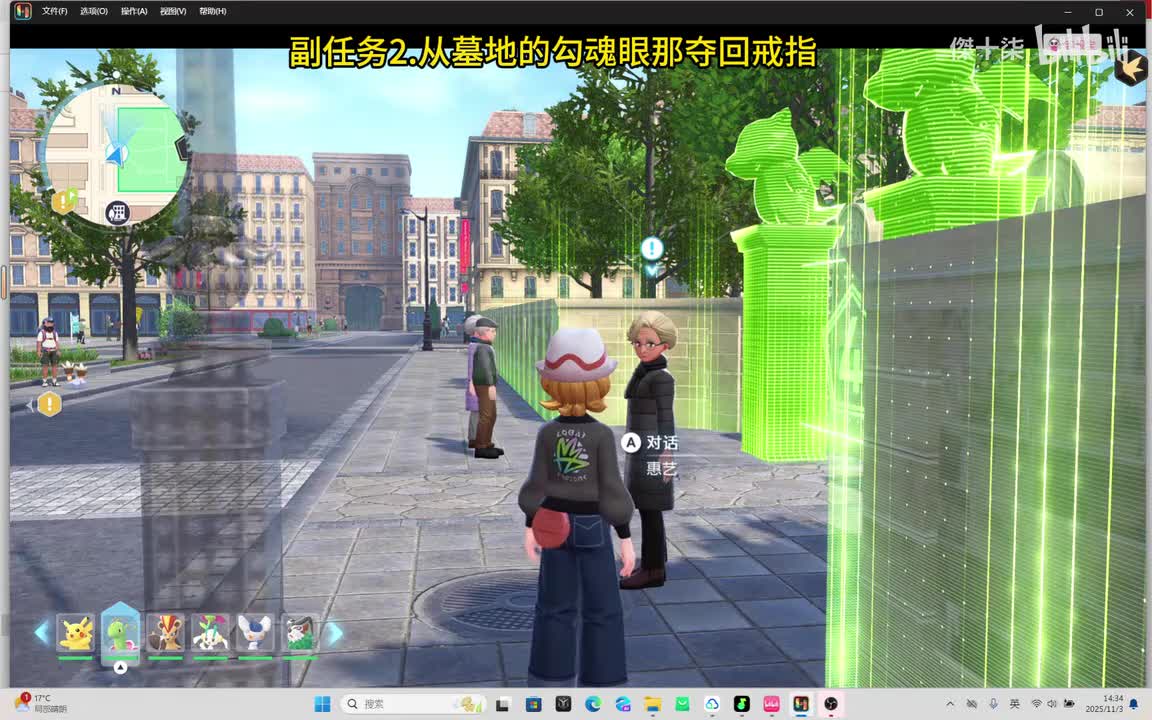Screen dimensions: 1152x720
Task: Open the Windows Start menu
Action: 322,704
